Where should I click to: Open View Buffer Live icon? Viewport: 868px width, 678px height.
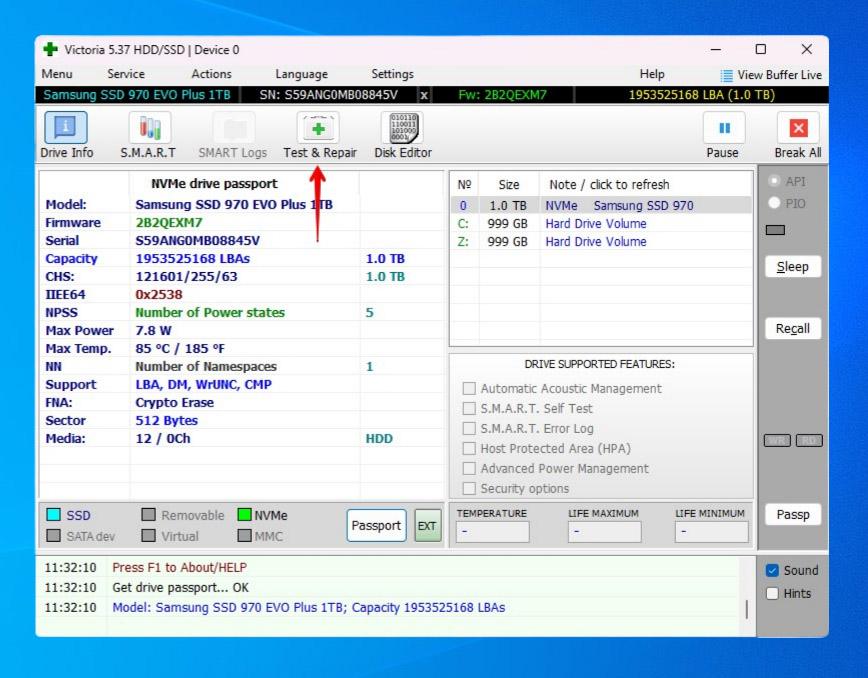coord(727,75)
